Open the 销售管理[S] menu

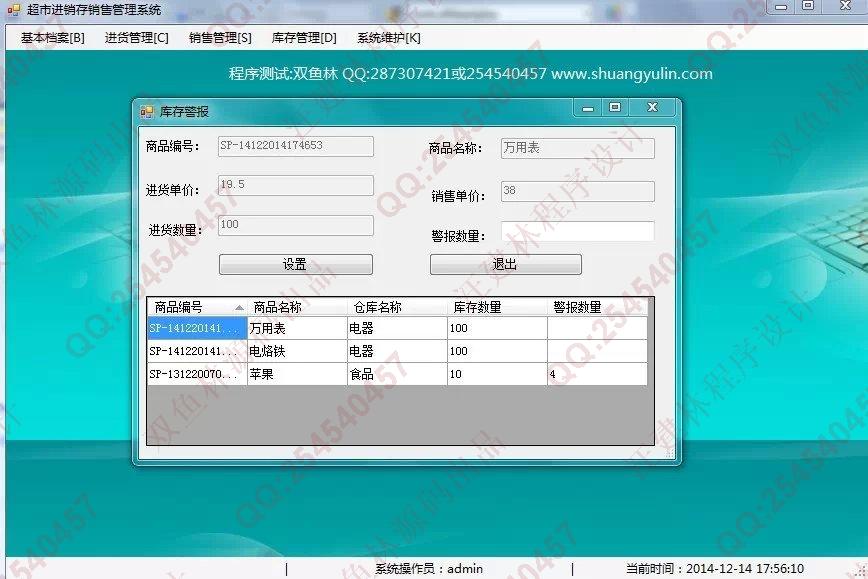(x=220, y=38)
